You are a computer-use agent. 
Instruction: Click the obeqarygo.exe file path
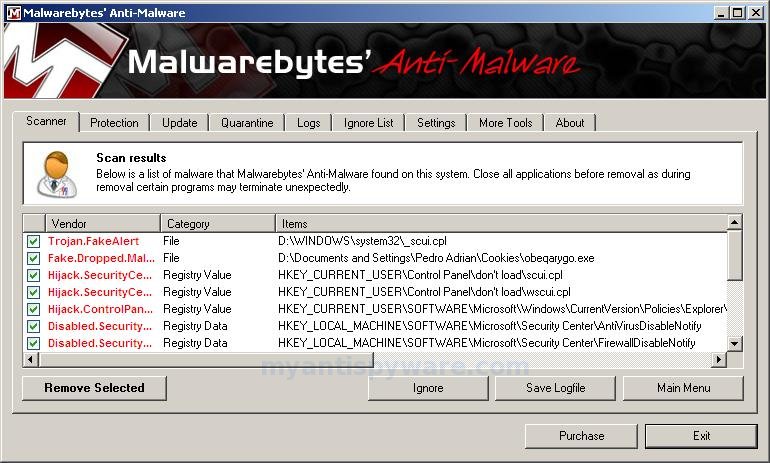coord(436,258)
